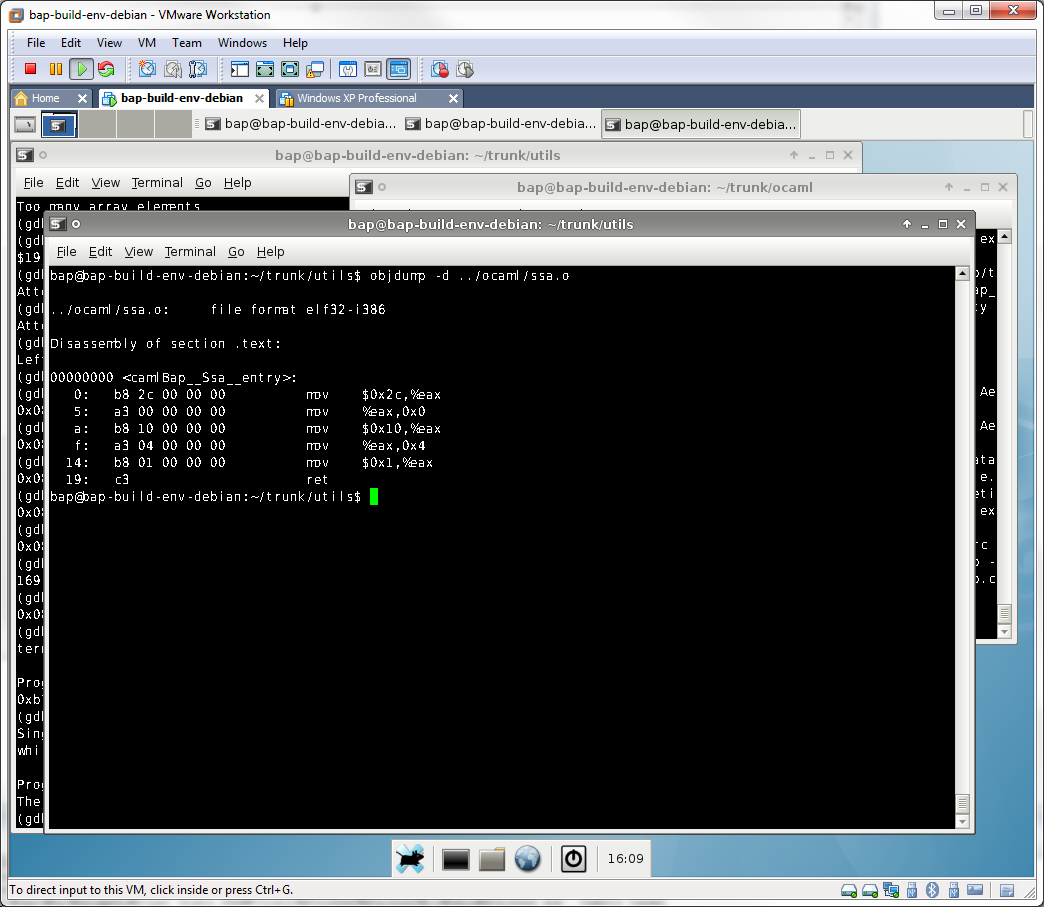Toggle the Power On play button

[x=81, y=69]
